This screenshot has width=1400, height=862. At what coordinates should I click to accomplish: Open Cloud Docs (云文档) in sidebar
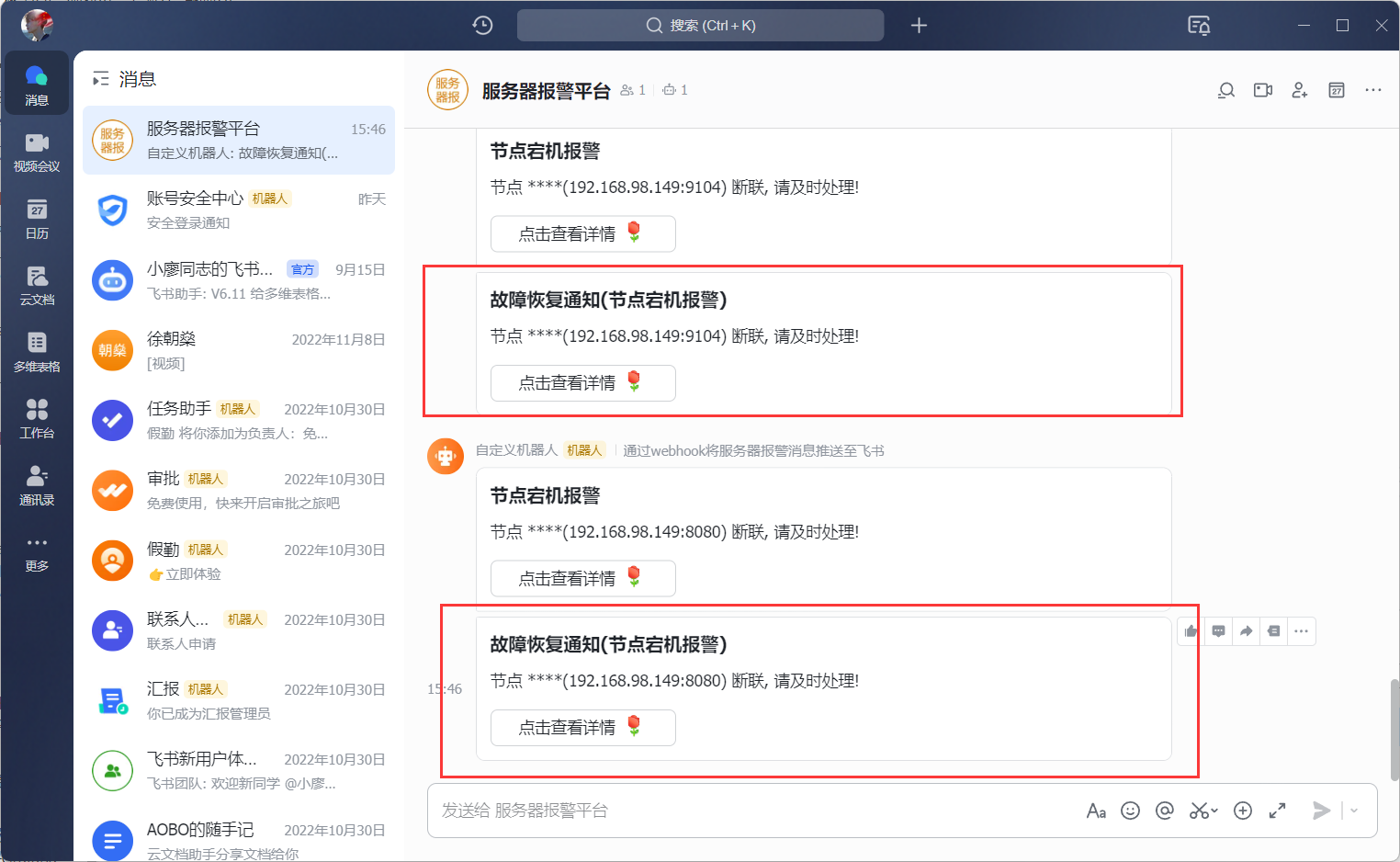37,285
